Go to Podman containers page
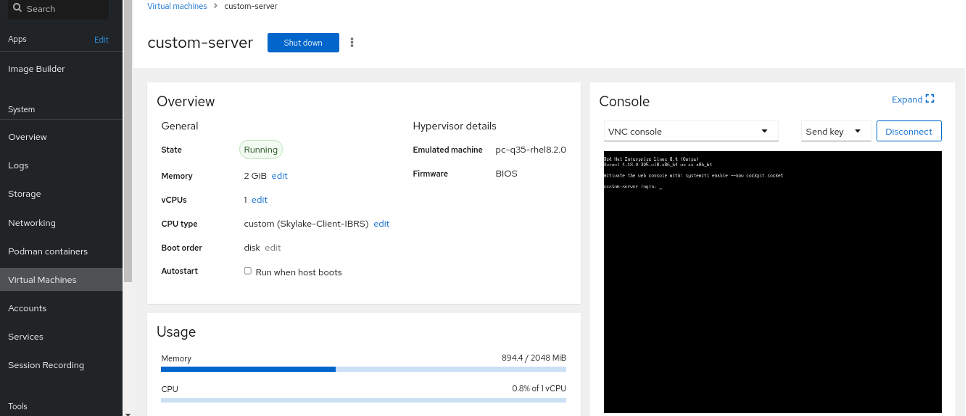The width and height of the screenshot is (966, 416). pyautogui.click(x=48, y=251)
